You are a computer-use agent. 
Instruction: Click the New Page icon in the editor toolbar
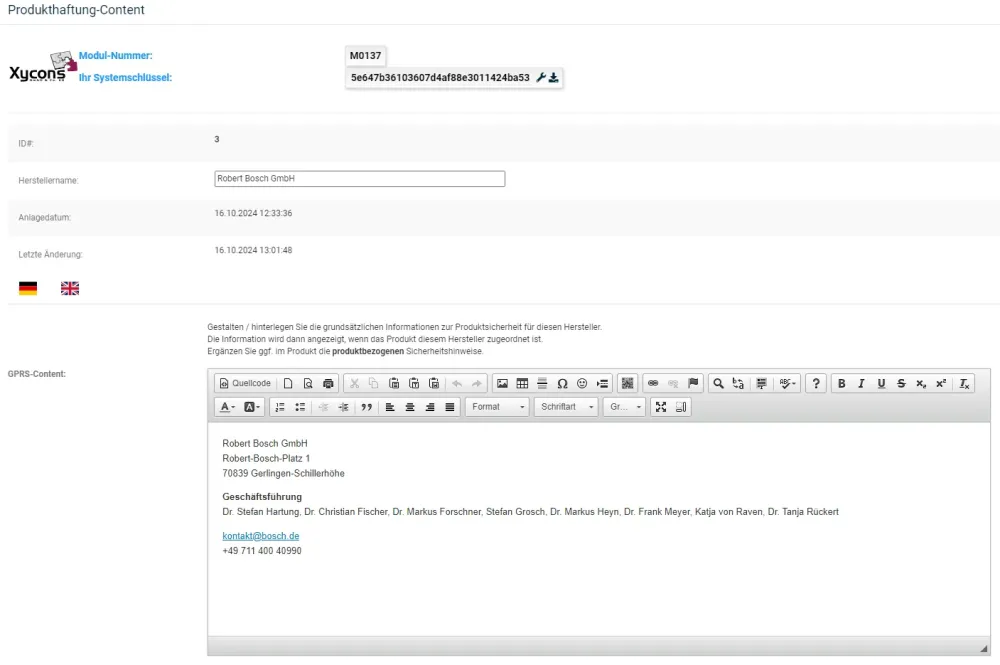pyautogui.click(x=288, y=383)
